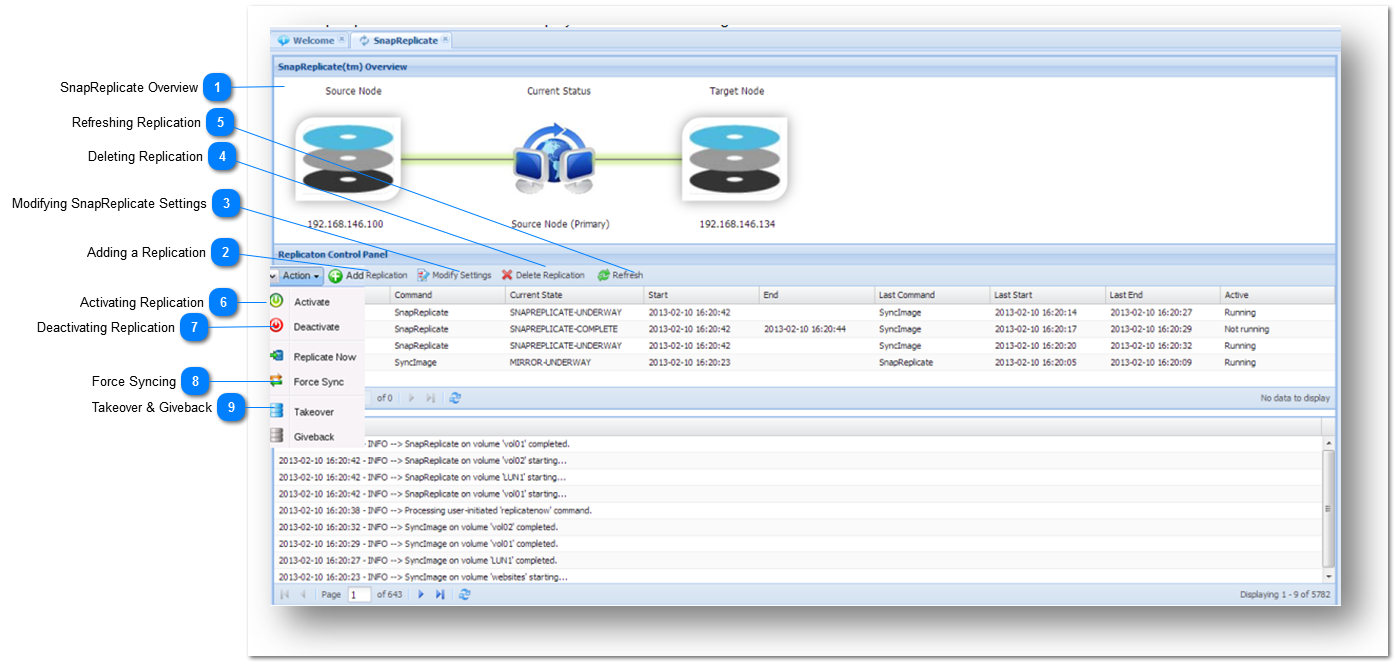This screenshot has height=664, width=1396.
Task: Refresh the replication list with the toolbar Refresh icon
Action: tap(602, 274)
